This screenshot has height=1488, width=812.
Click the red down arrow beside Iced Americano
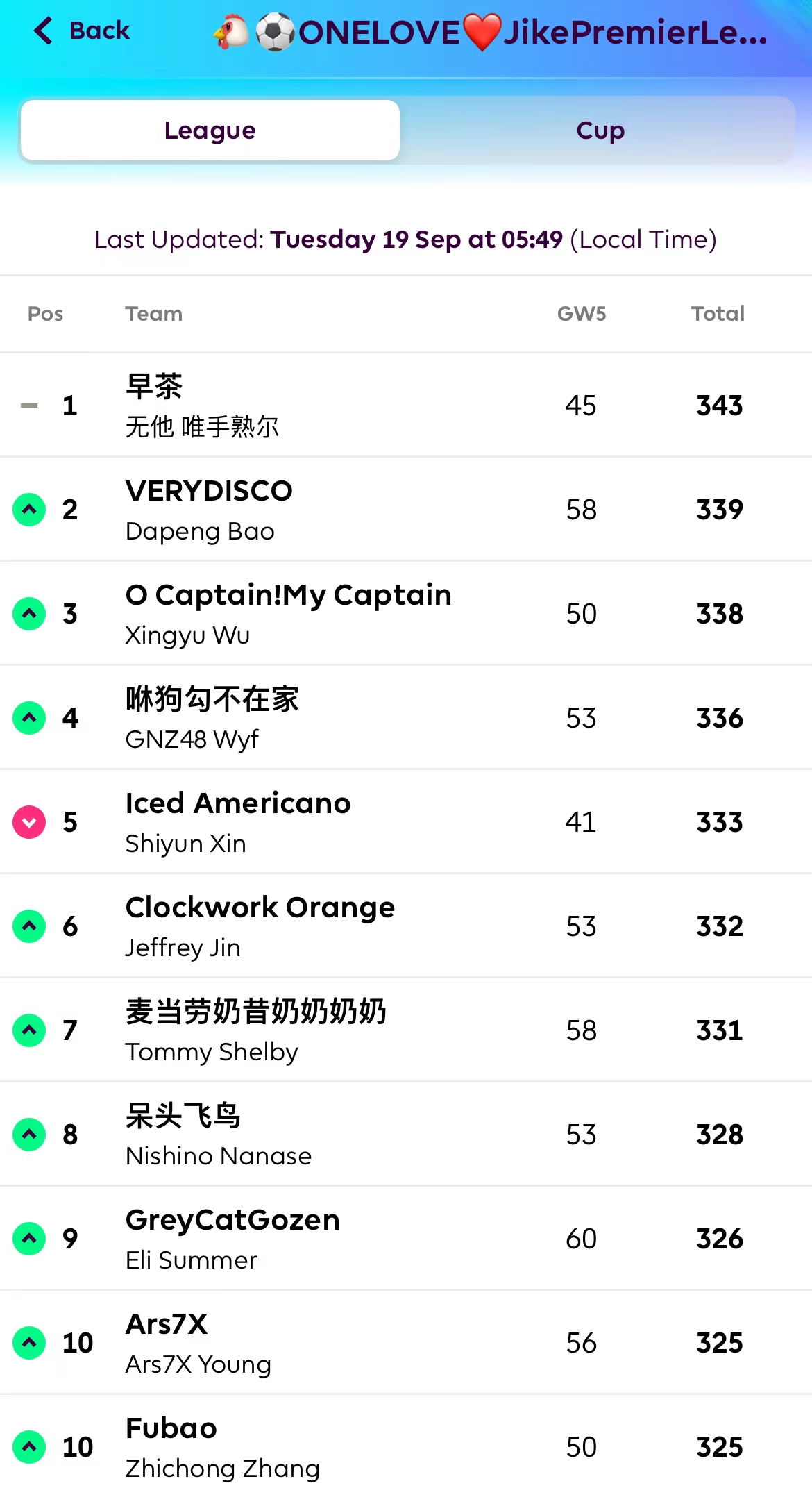pos(29,822)
